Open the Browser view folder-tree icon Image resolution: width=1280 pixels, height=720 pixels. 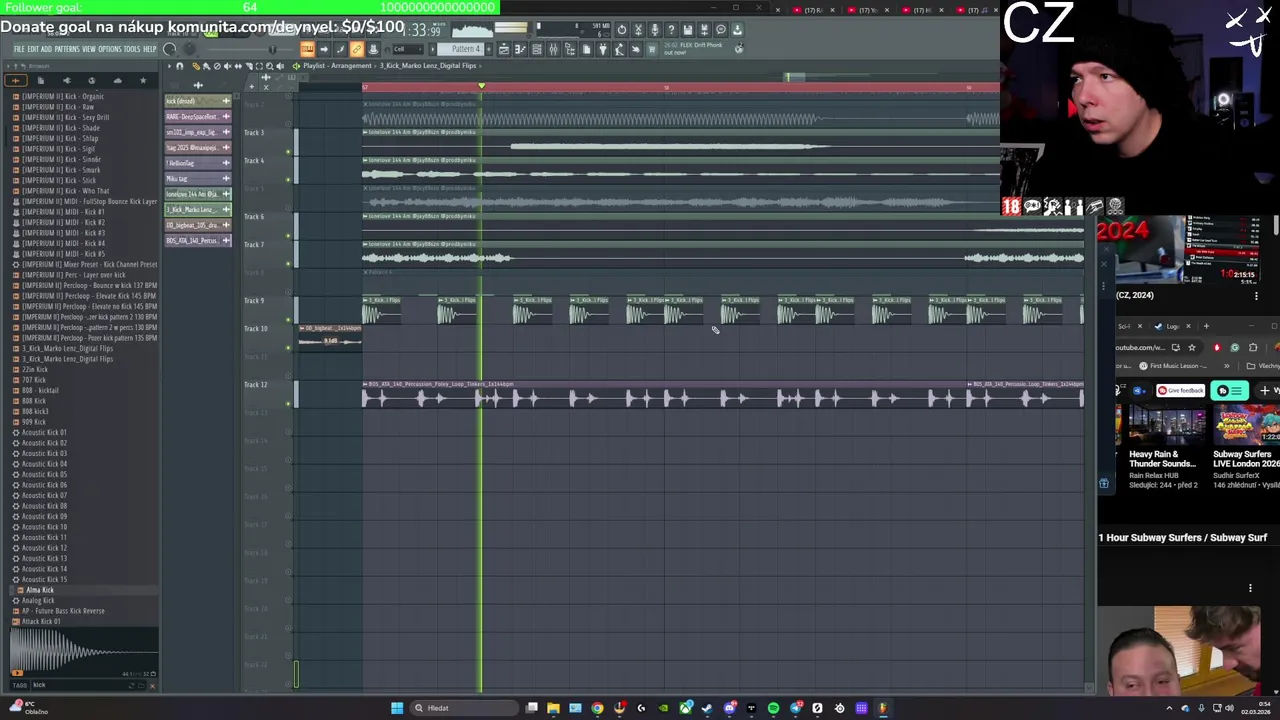(570, 49)
